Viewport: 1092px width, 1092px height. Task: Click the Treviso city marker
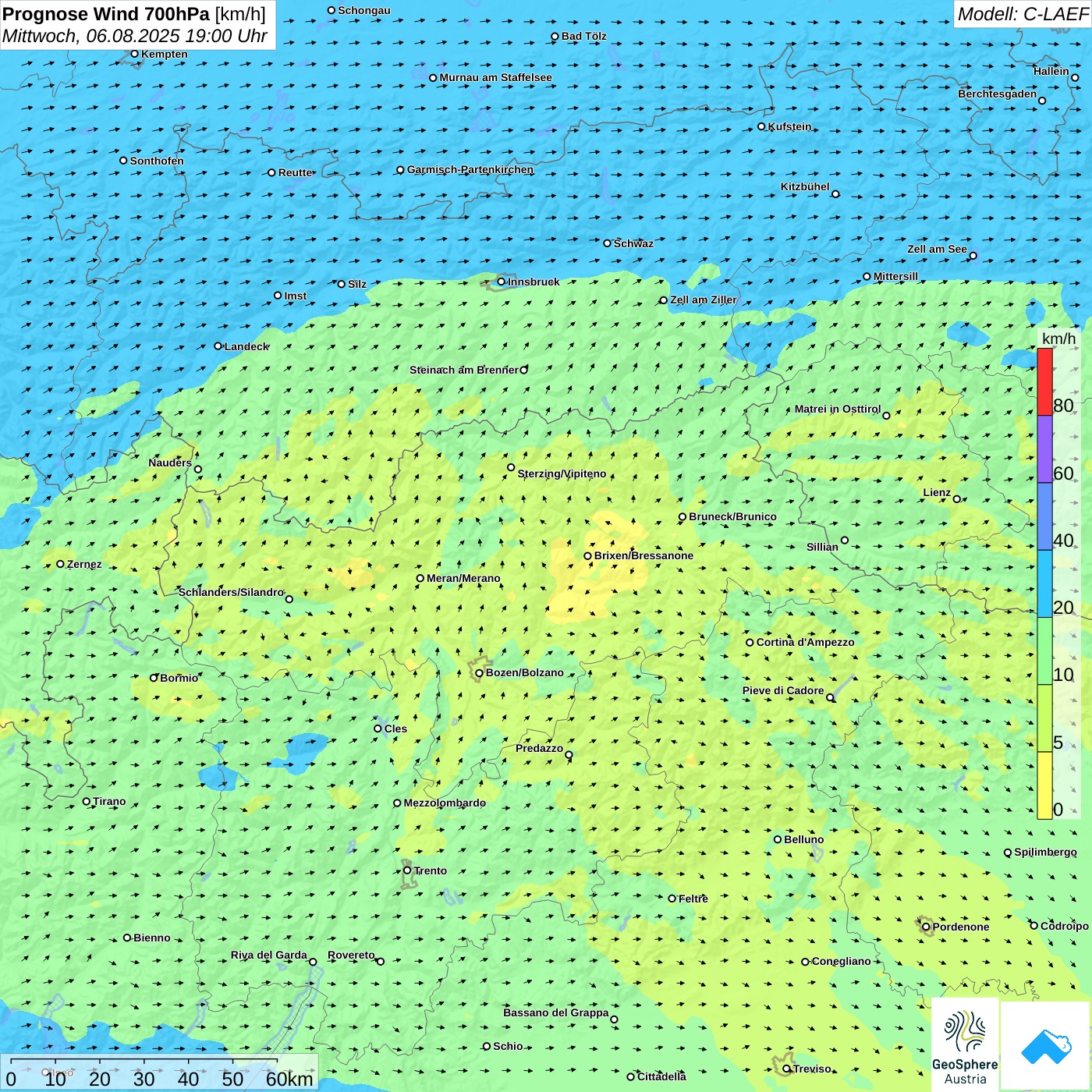click(786, 1069)
